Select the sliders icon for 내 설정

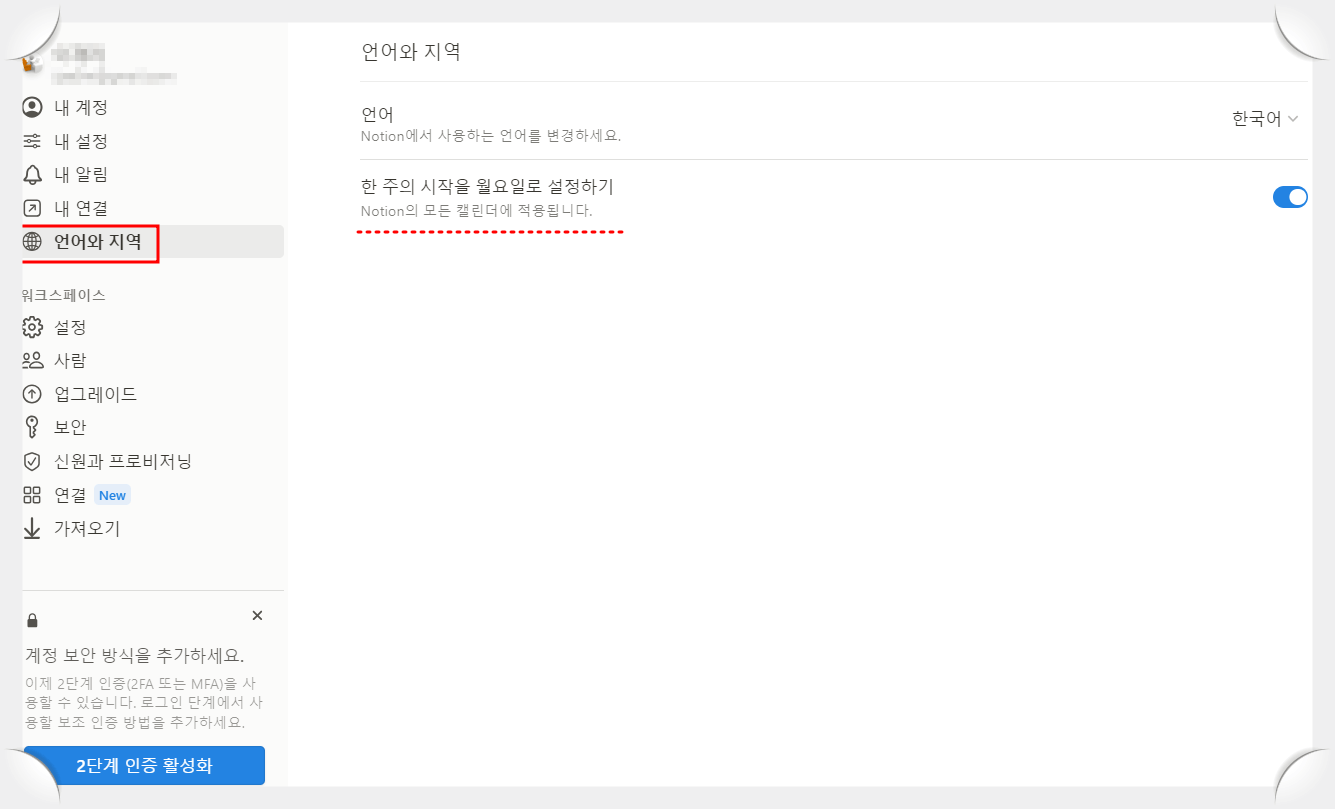point(31,140)
